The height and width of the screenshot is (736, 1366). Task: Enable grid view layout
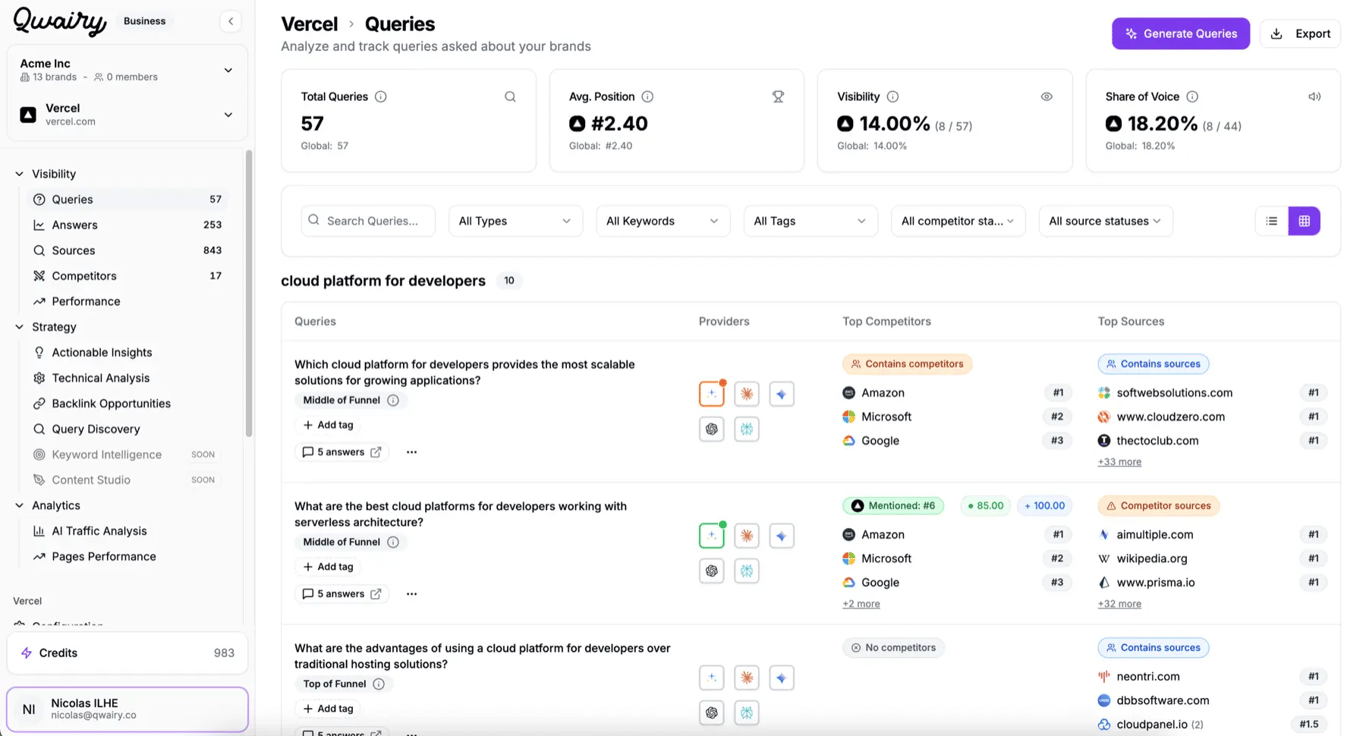tap(1304, 220)
